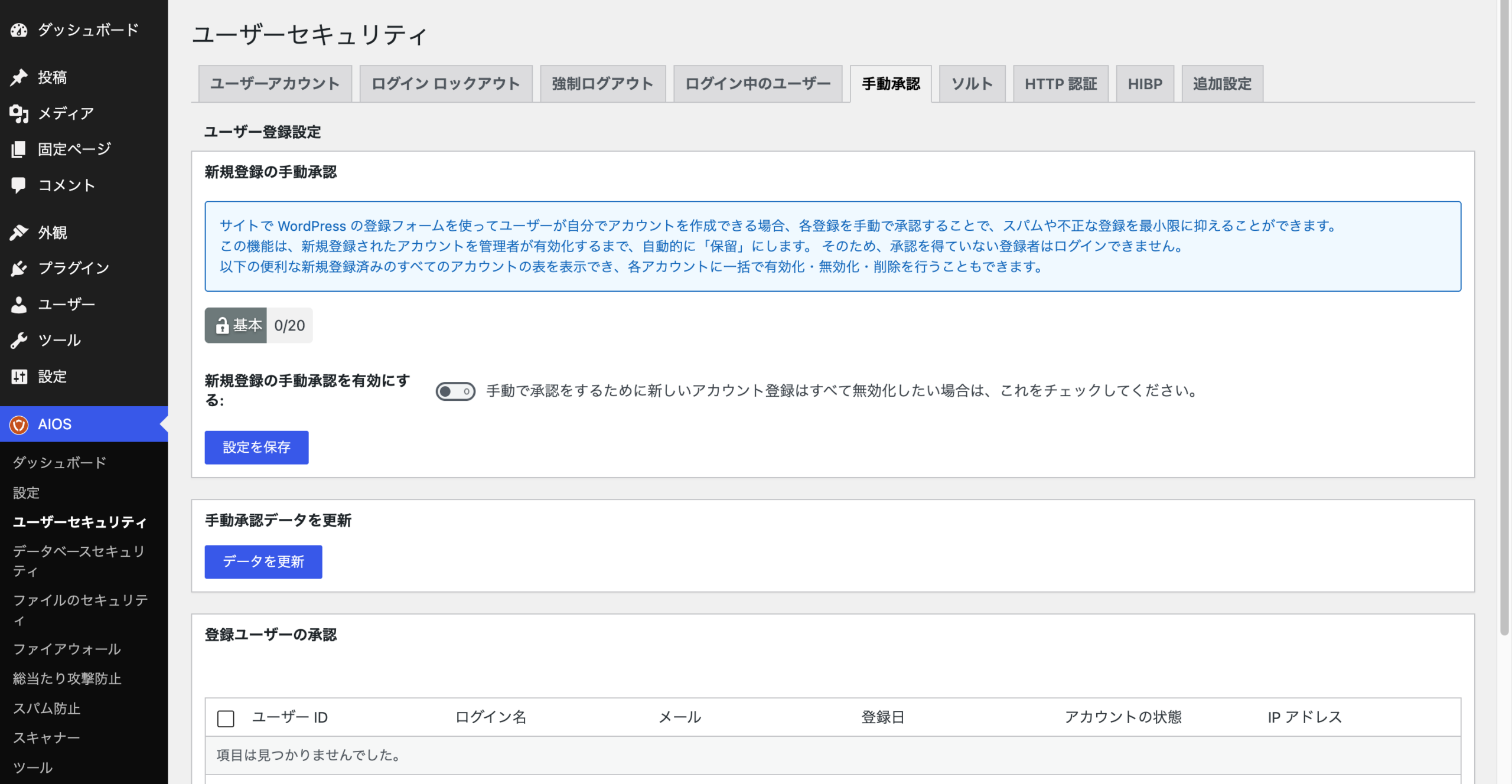Open the HTTP 認証 tab
The width and height of the screenshot is (1512, 784).
1061,84
